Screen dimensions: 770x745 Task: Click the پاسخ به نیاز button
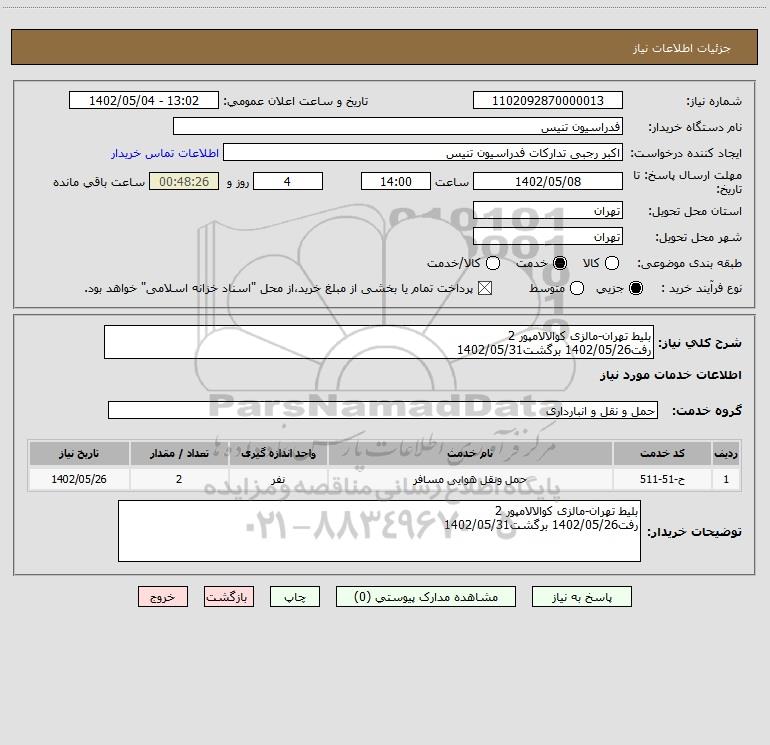(x=581, y=597)
